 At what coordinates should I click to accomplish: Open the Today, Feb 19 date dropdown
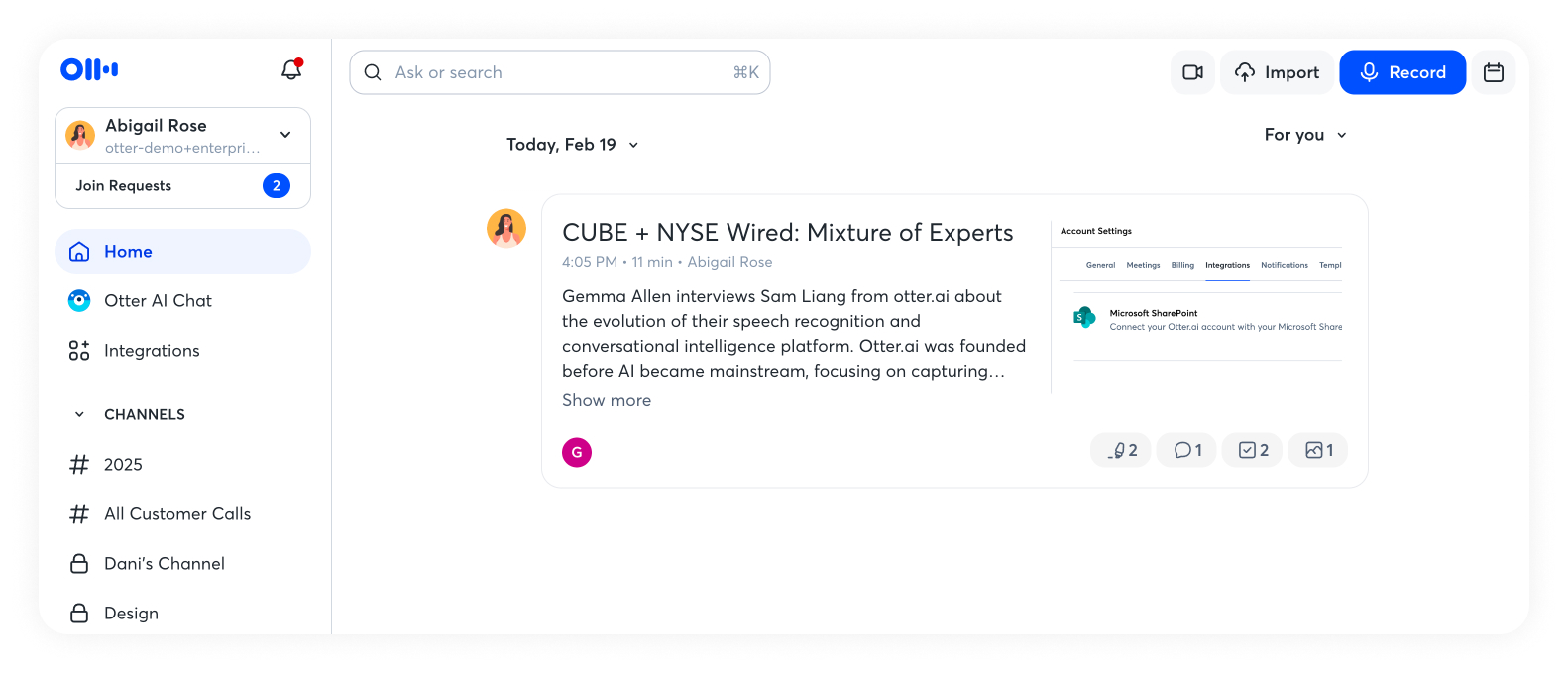click(572, 145)
